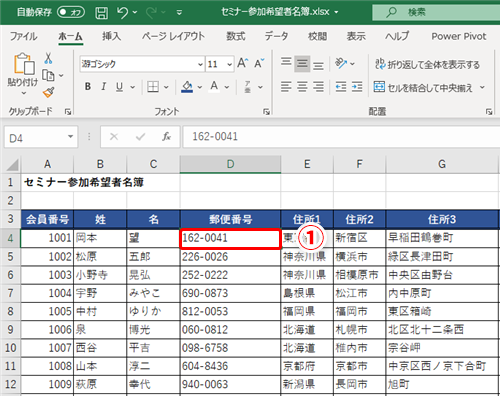500x396 pixels.
Task: Open the font size 11 dropdown
Action: (229, 64)
